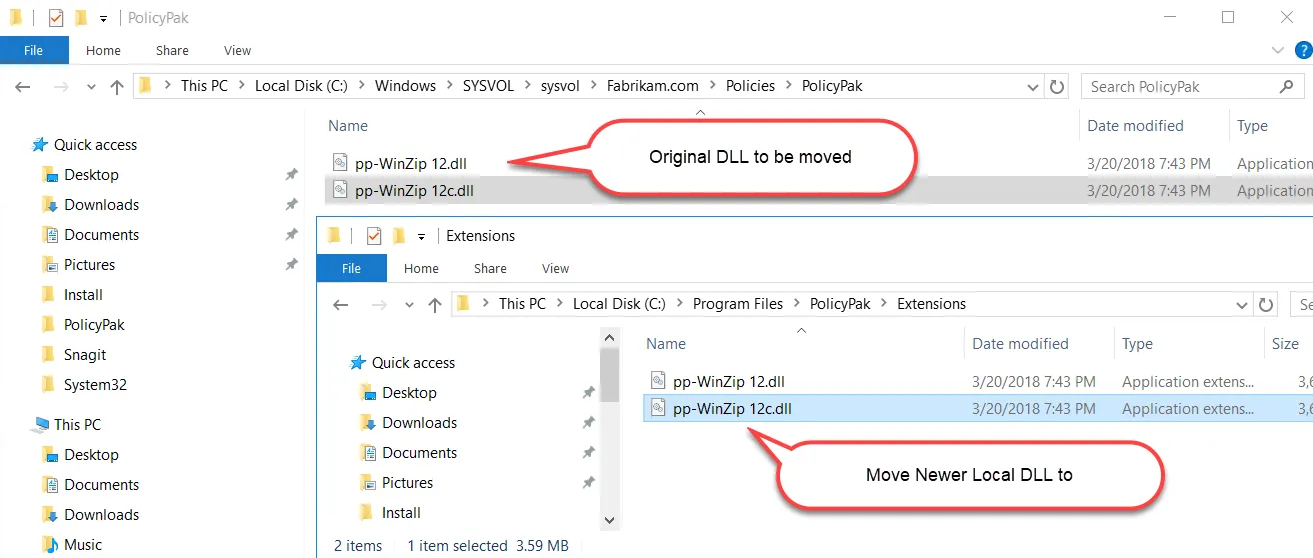Select Local Disk (C:) breadcrumb in PolicyPak window

point(301,86)
